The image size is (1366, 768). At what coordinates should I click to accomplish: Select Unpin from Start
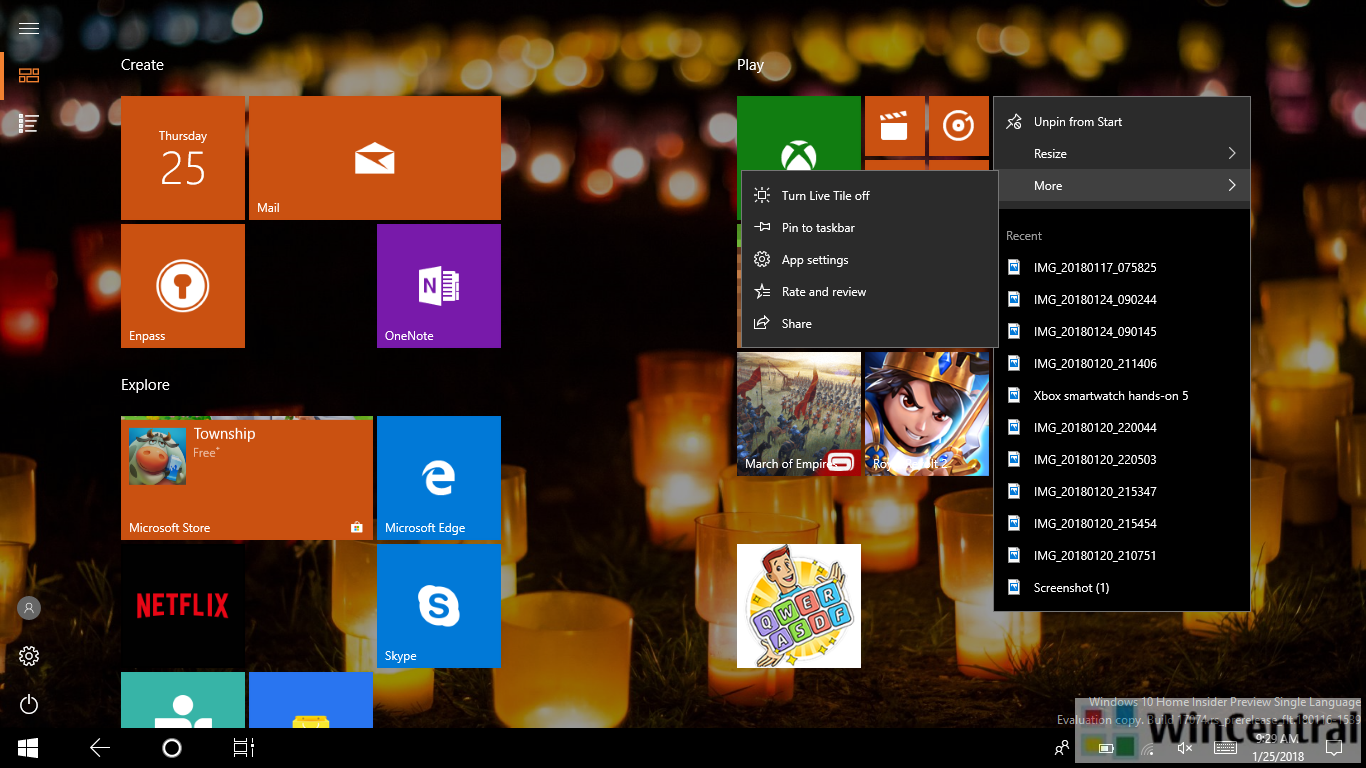click(x=1122, y=122)
